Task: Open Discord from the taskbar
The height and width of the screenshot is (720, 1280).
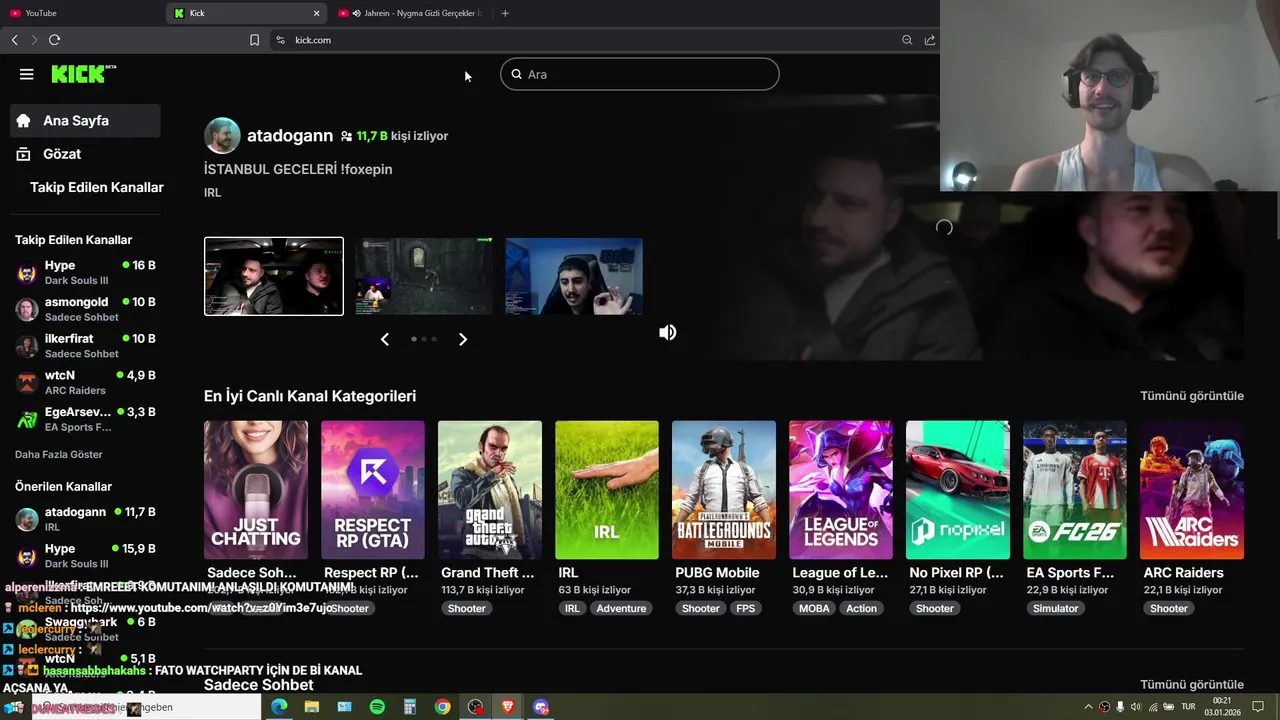Action: [x=541, y=707]
